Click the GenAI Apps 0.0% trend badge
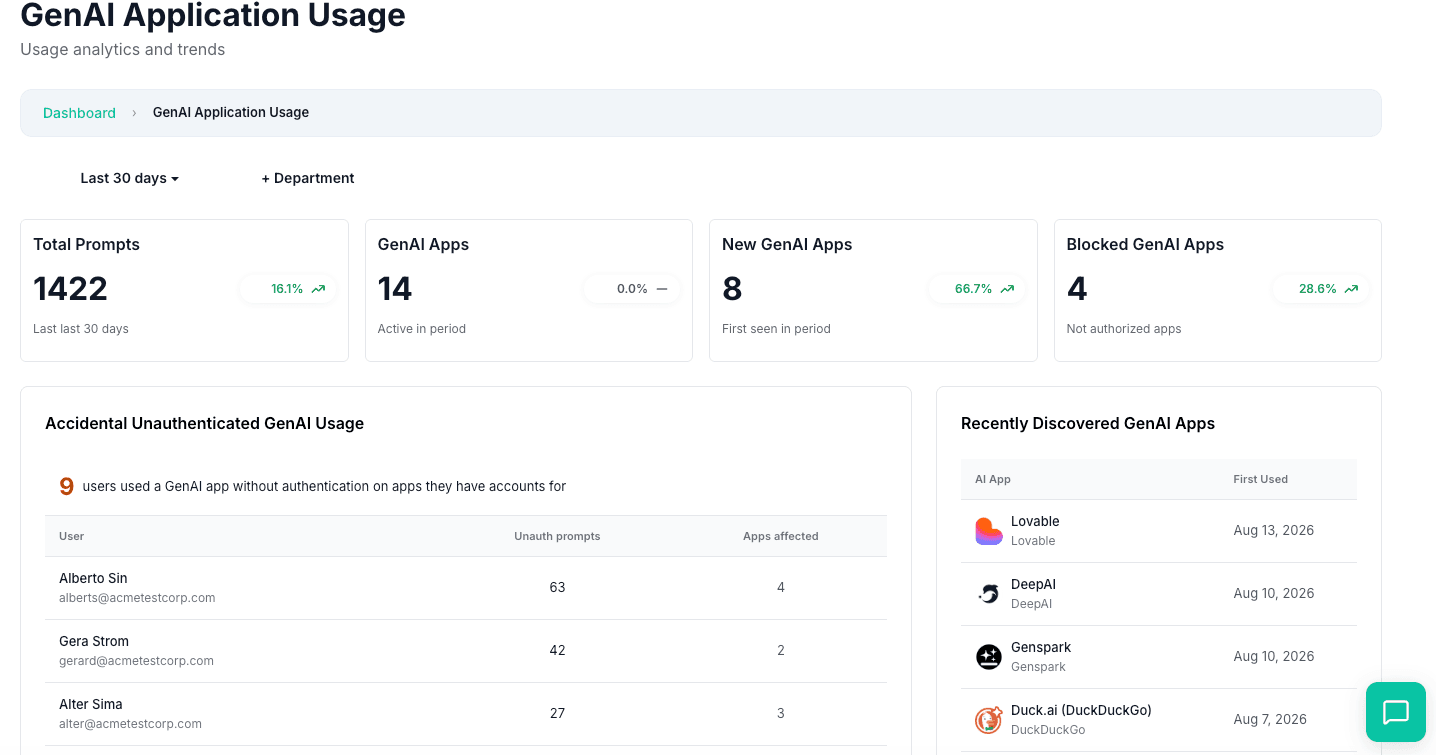Screen dimensions: 1436x755 (x=632, y=289)
